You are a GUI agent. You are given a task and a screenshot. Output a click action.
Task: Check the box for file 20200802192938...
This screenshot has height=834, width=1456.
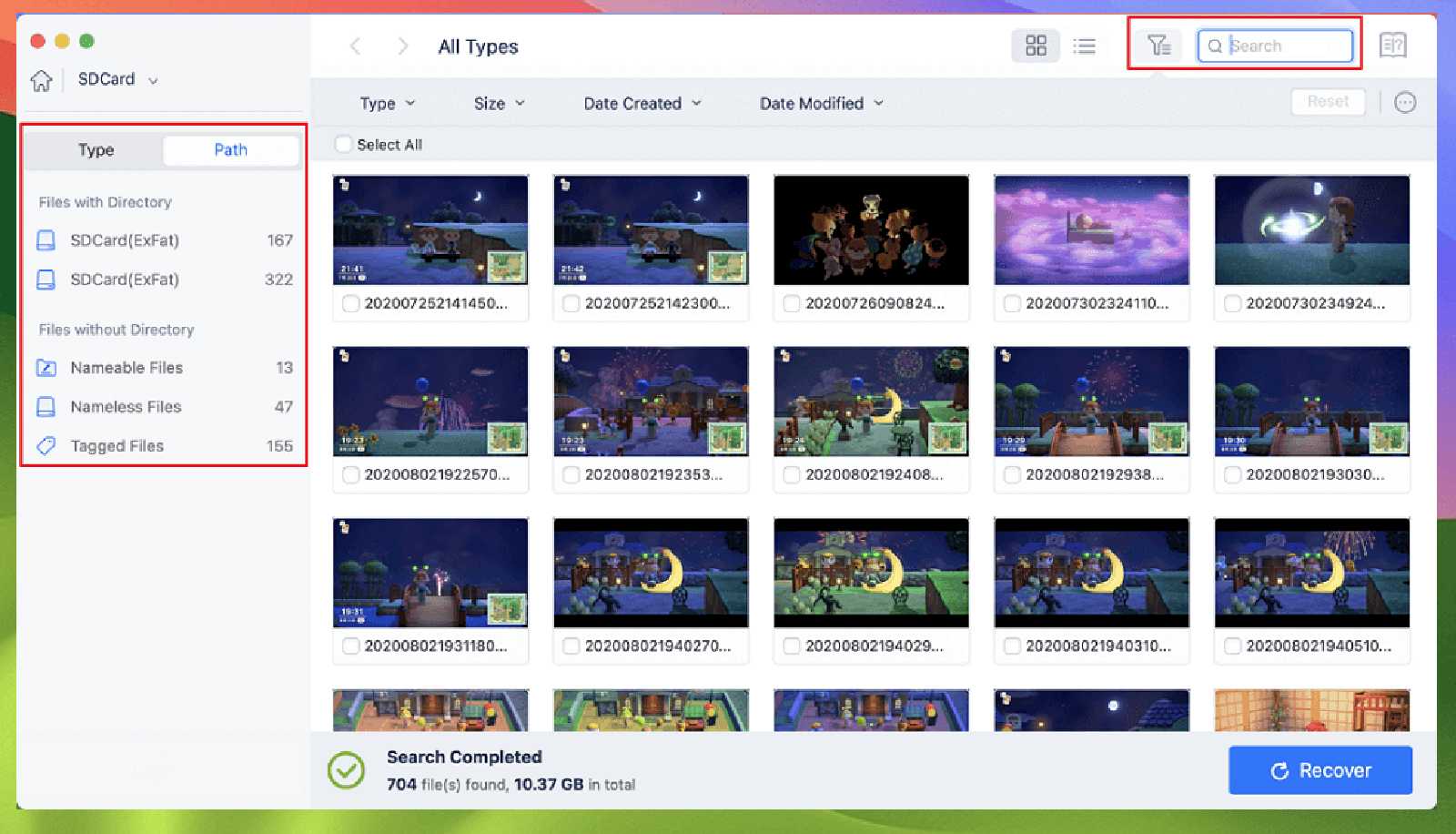click(1011, 474)
